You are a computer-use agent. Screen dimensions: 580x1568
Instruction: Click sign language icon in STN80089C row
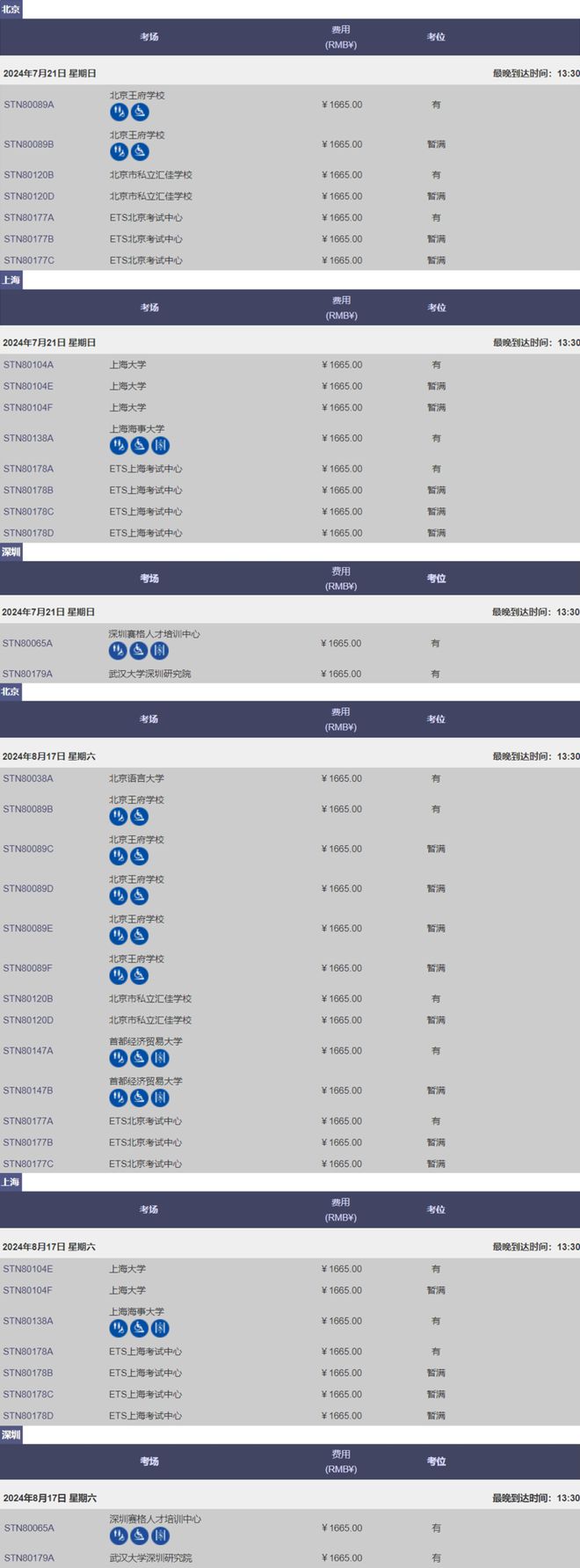point(119,856)
